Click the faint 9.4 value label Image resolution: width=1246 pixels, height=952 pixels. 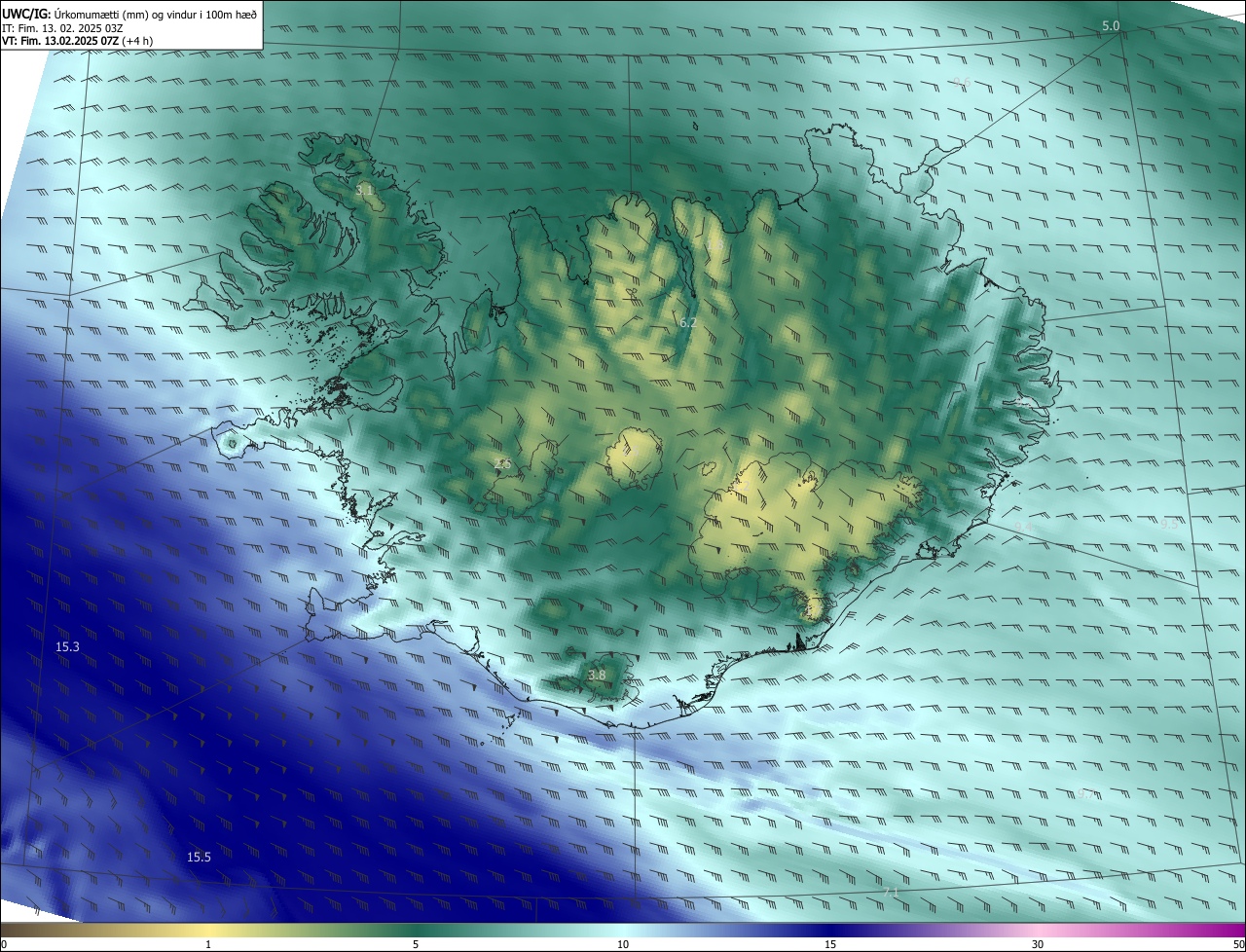pos(1023,527)
